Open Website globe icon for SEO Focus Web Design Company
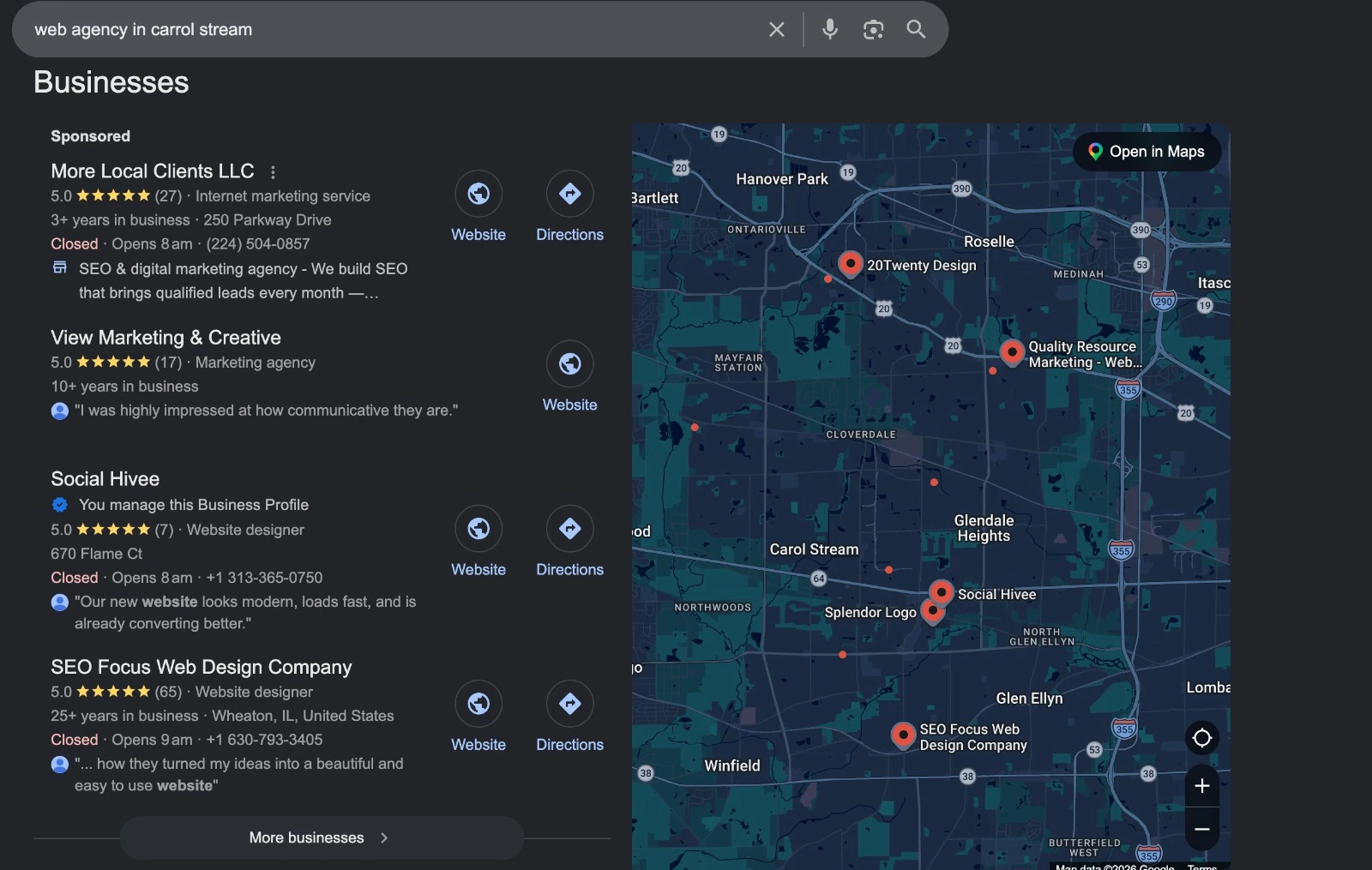Image resolution: width=1372 pixels, height=870 pixels. (x=478, y=704)
